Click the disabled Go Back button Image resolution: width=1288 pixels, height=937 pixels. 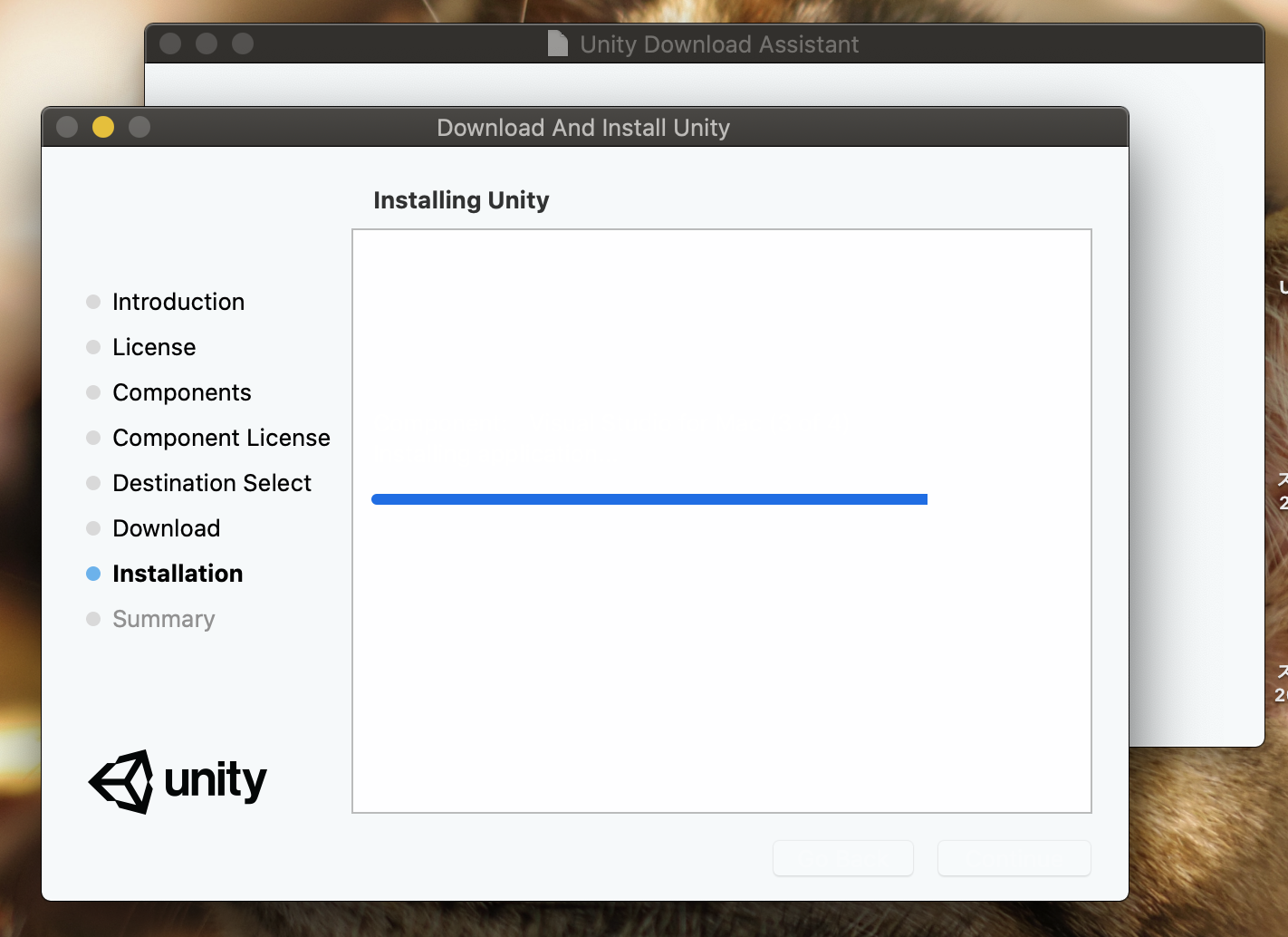pyautogui.click(x=843, y=858)
